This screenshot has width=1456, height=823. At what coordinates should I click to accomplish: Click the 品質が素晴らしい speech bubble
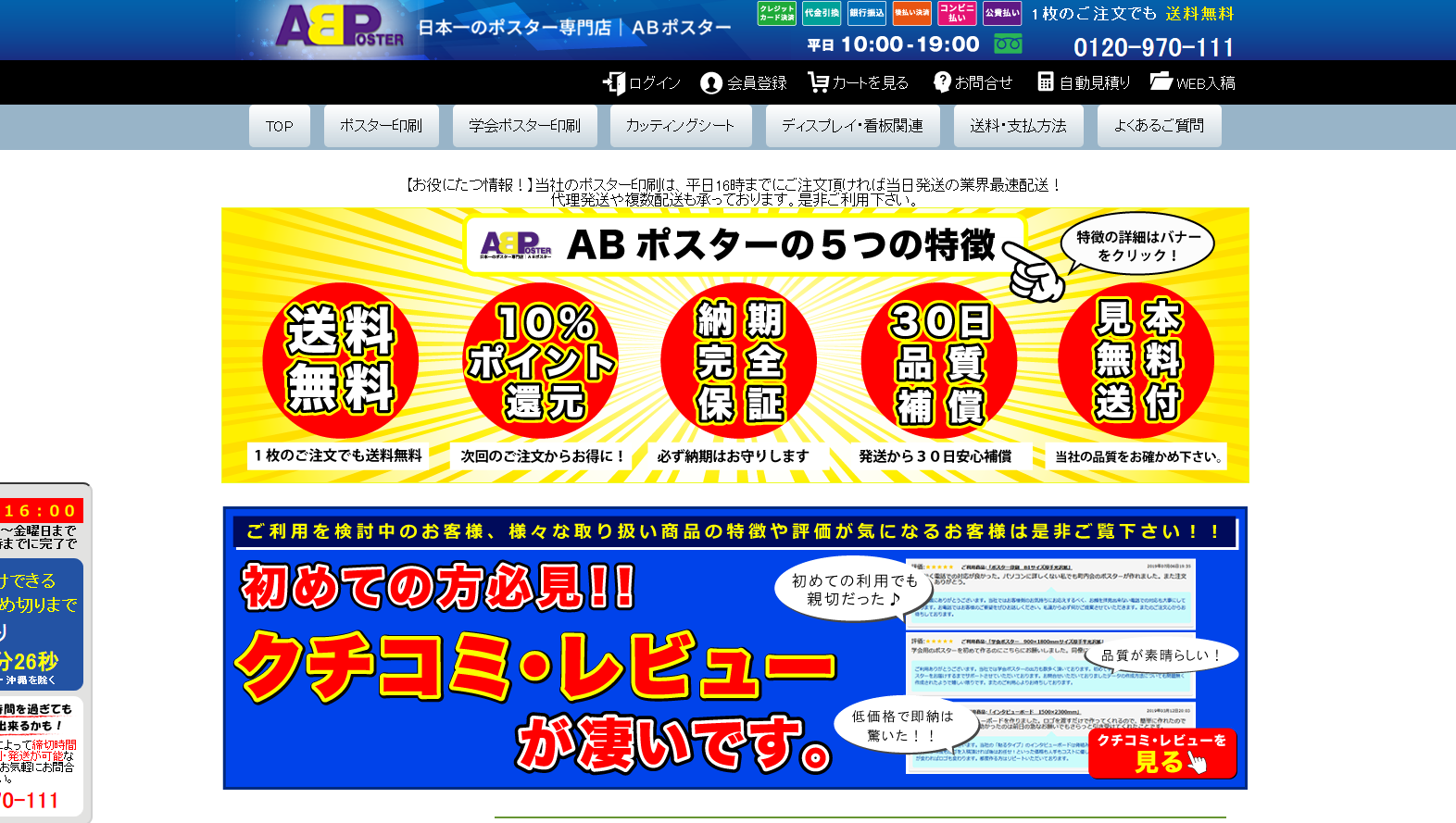coord(1161,655)
